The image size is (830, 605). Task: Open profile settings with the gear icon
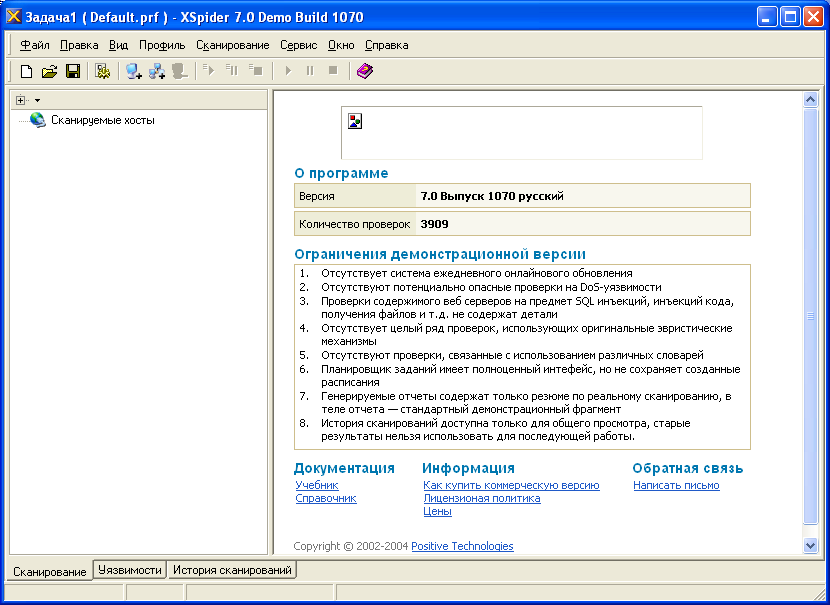(x=103, y=71)
